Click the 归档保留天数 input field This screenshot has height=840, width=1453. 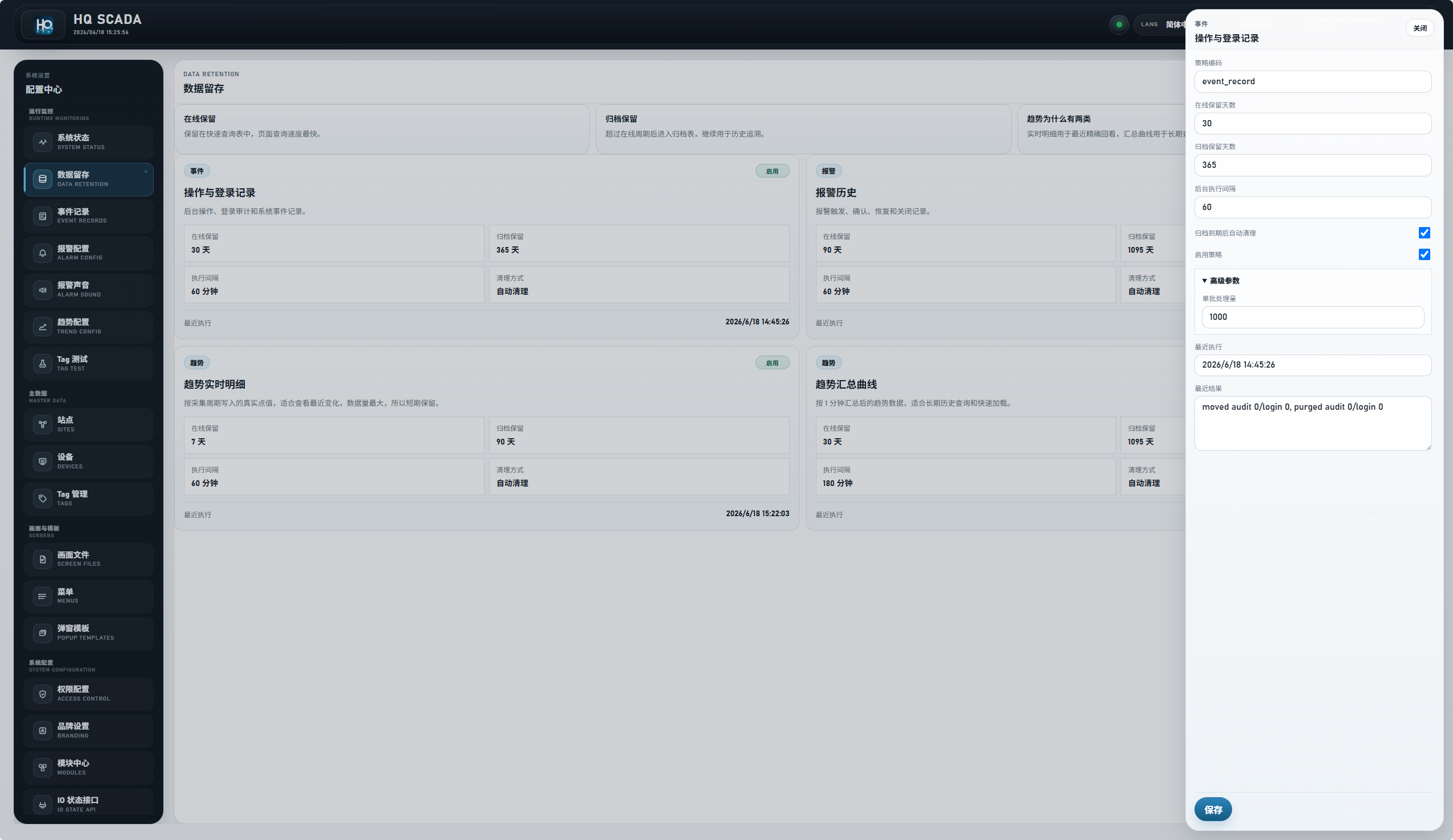click(1312, 165)
